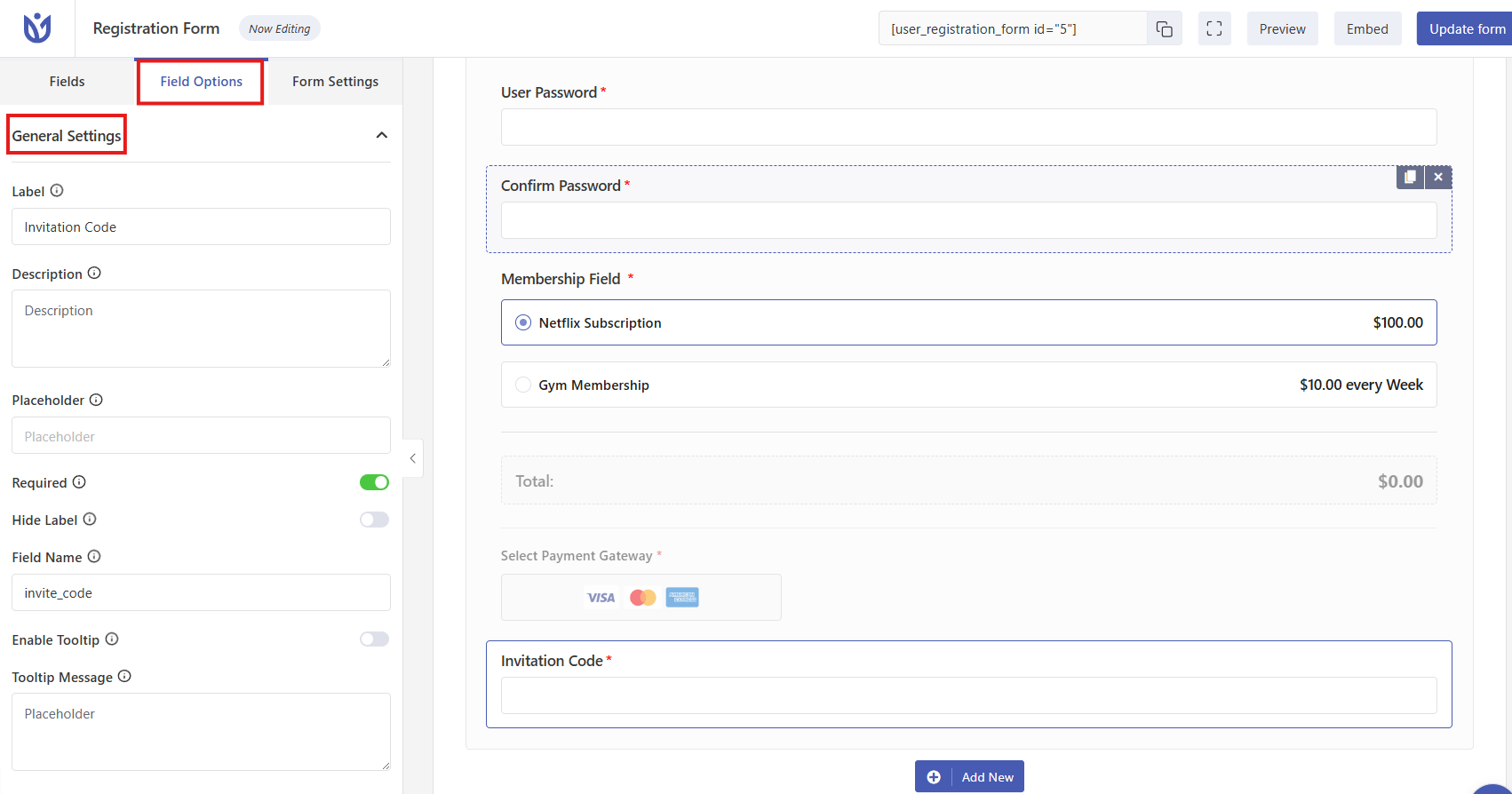Image resolution: width=1512 pixels, height=794 pixels.
Task: Click the American Express icon
Action: tap(682, 598)
